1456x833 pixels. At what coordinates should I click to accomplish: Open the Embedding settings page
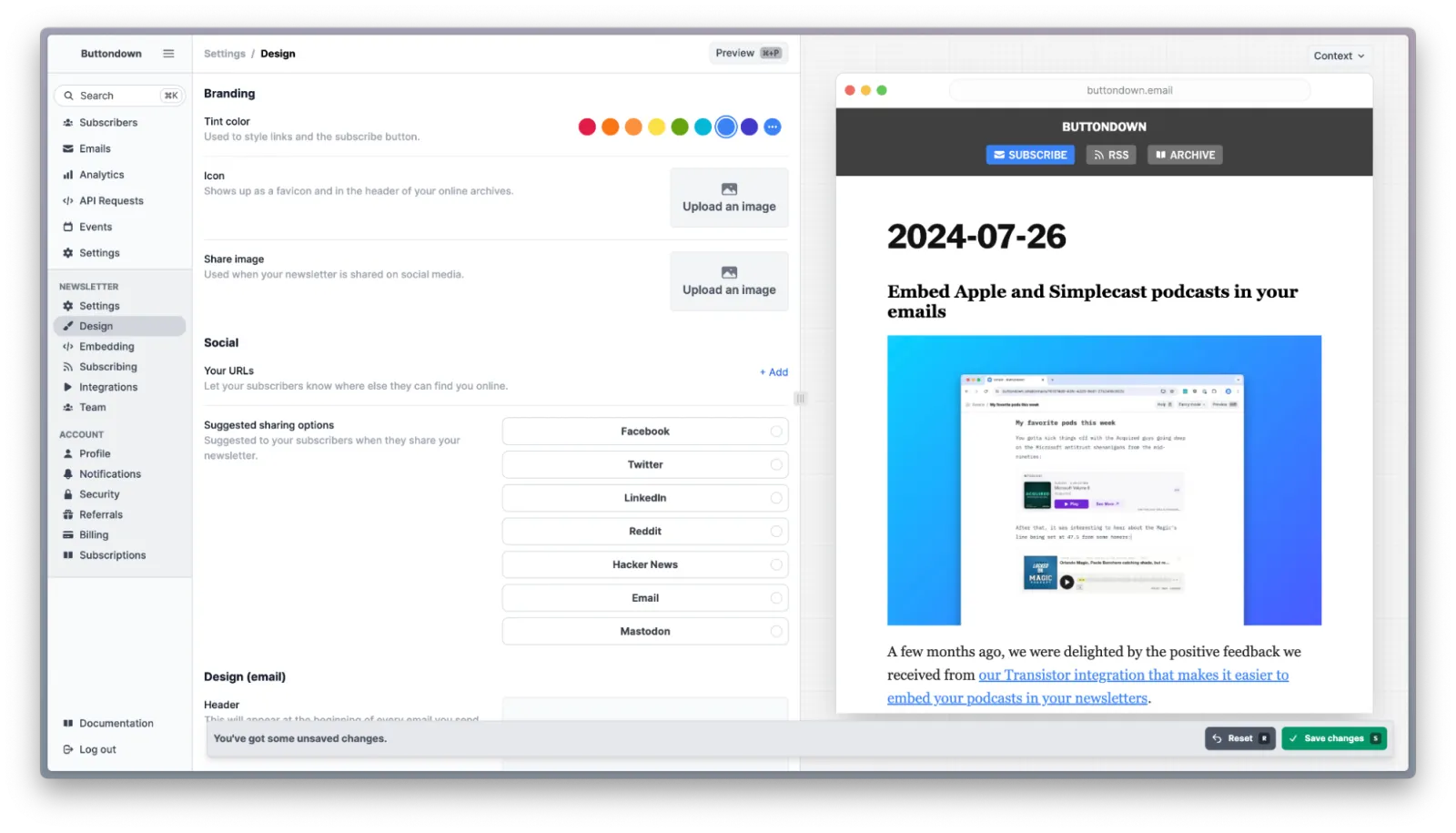coord(106,347)
